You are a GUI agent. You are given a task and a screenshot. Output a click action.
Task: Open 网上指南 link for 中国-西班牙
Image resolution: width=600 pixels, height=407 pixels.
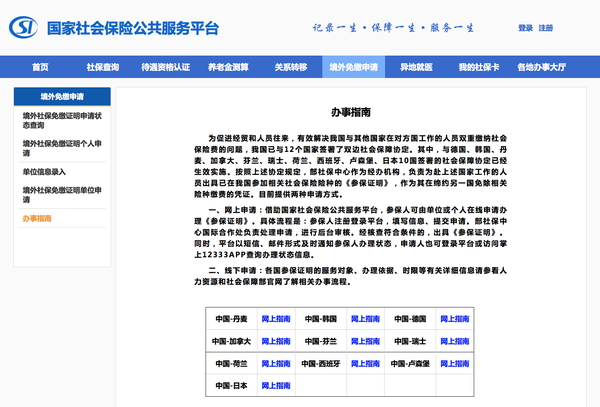tap(365, 364)
